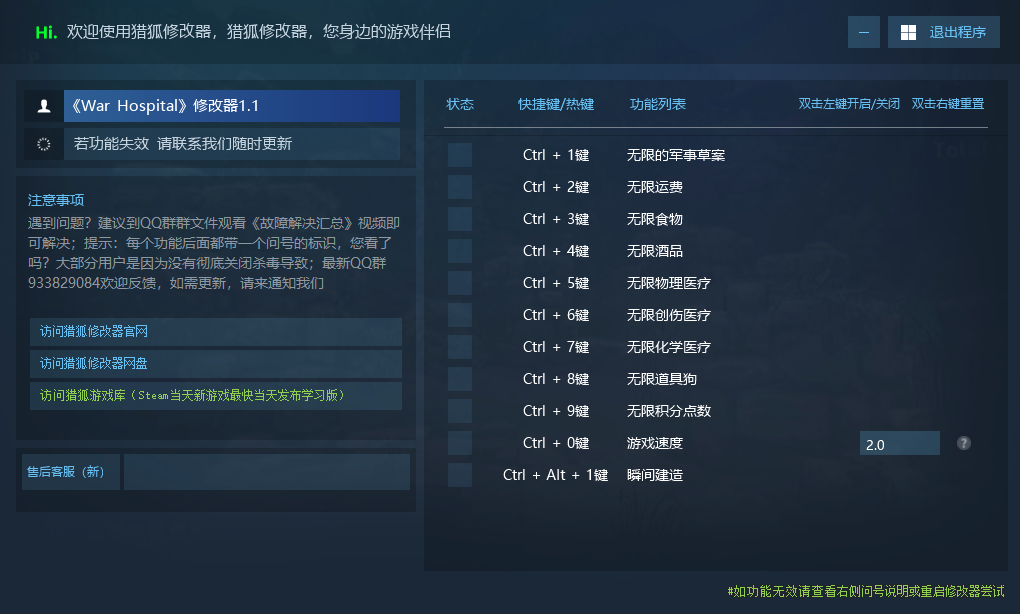Click the notice paragraph mentioning QQ群 933829084
The image size is (1020, 614).
214,253
